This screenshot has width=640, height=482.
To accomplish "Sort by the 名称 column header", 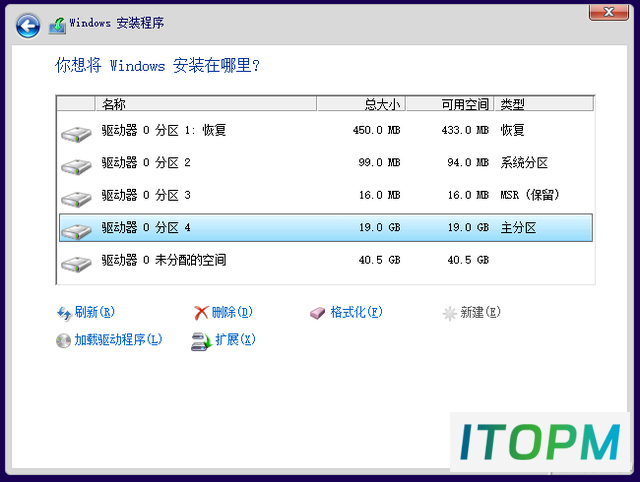I will [206, 104].
